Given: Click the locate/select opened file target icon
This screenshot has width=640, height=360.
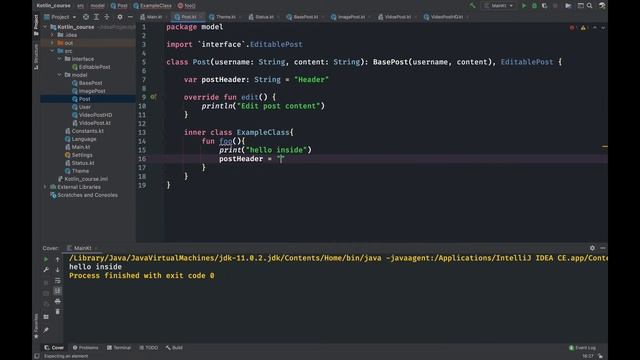Looking at the screenshot, I should 86,17.
